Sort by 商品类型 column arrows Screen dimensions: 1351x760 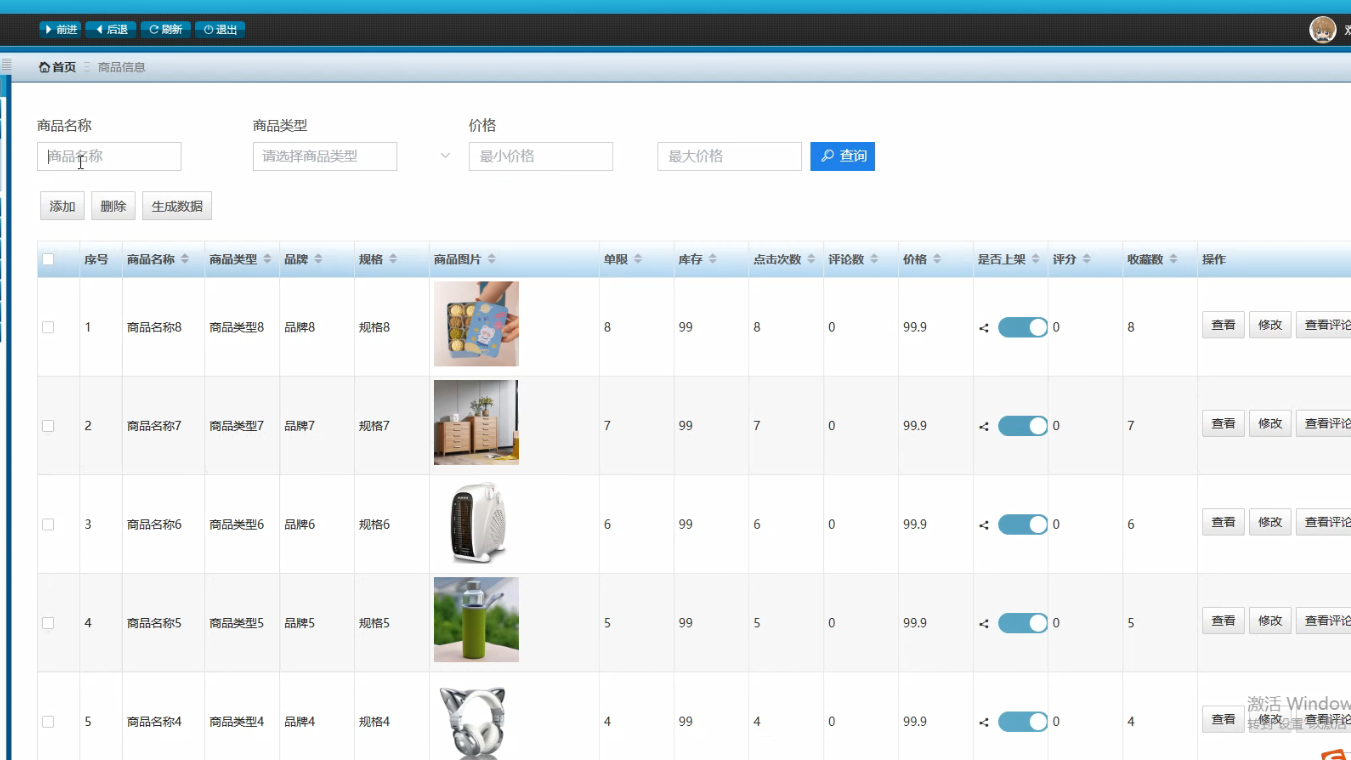pyautogui.click(x=267, y=259)
